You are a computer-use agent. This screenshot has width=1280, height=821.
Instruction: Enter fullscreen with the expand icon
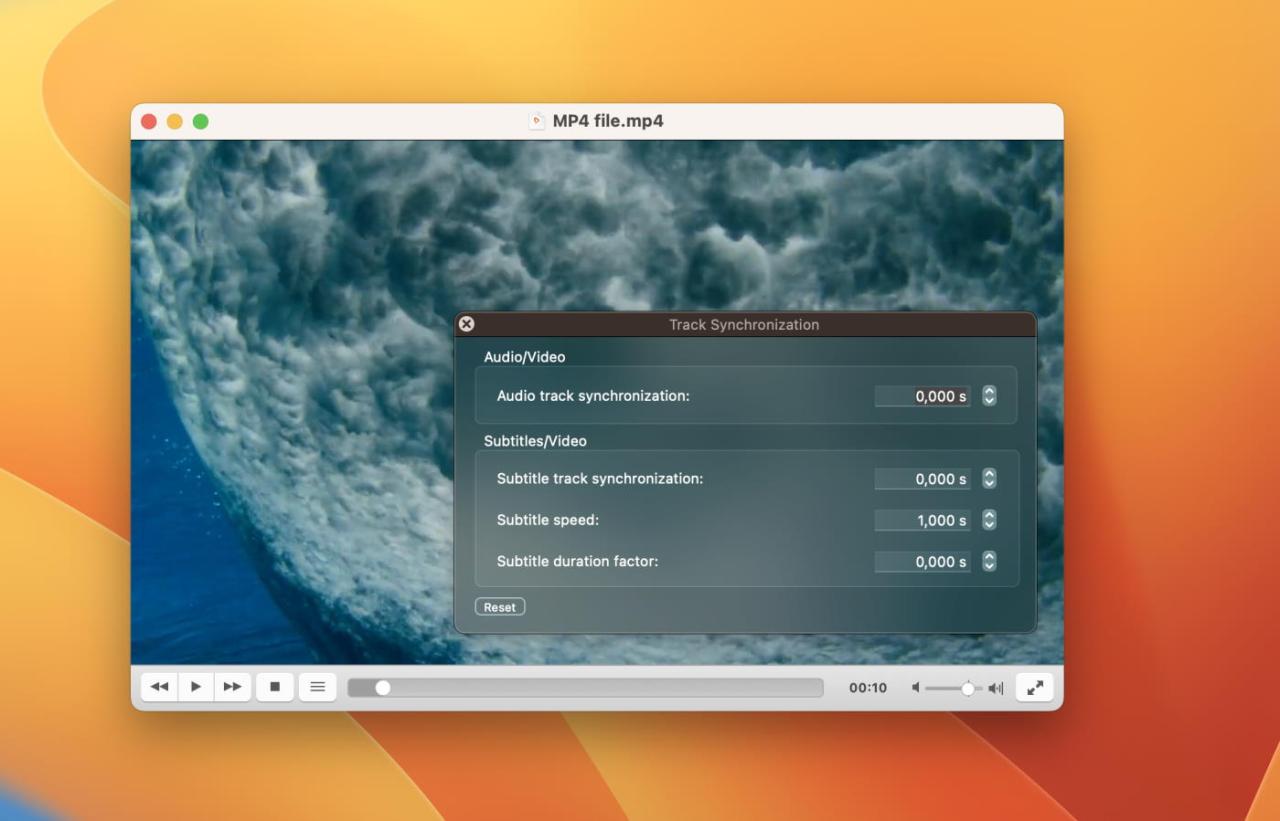pyautogui.click(x=1034, y=687)
